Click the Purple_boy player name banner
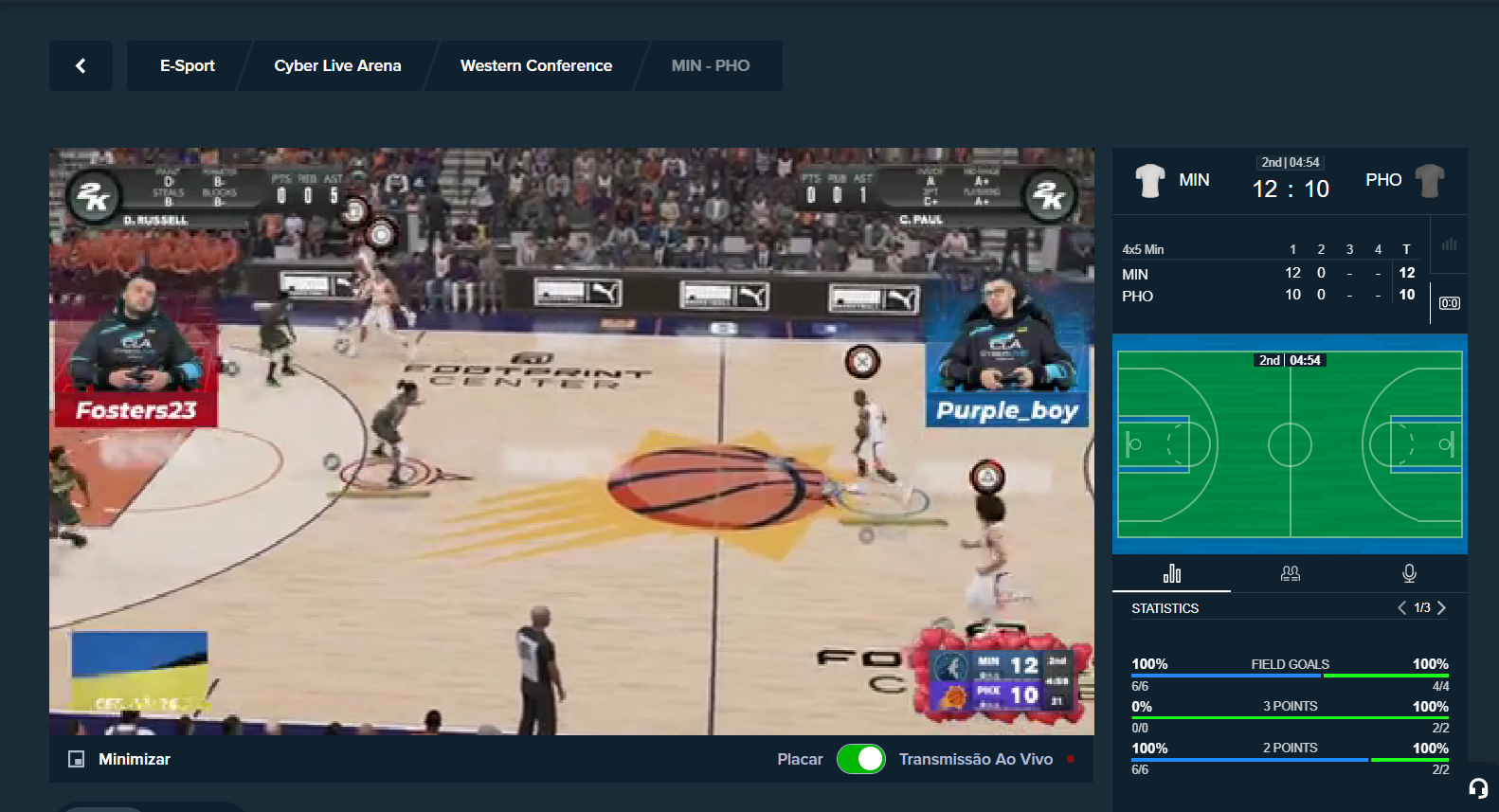Screen dimensions: 1499x812 coord(1007,410)
